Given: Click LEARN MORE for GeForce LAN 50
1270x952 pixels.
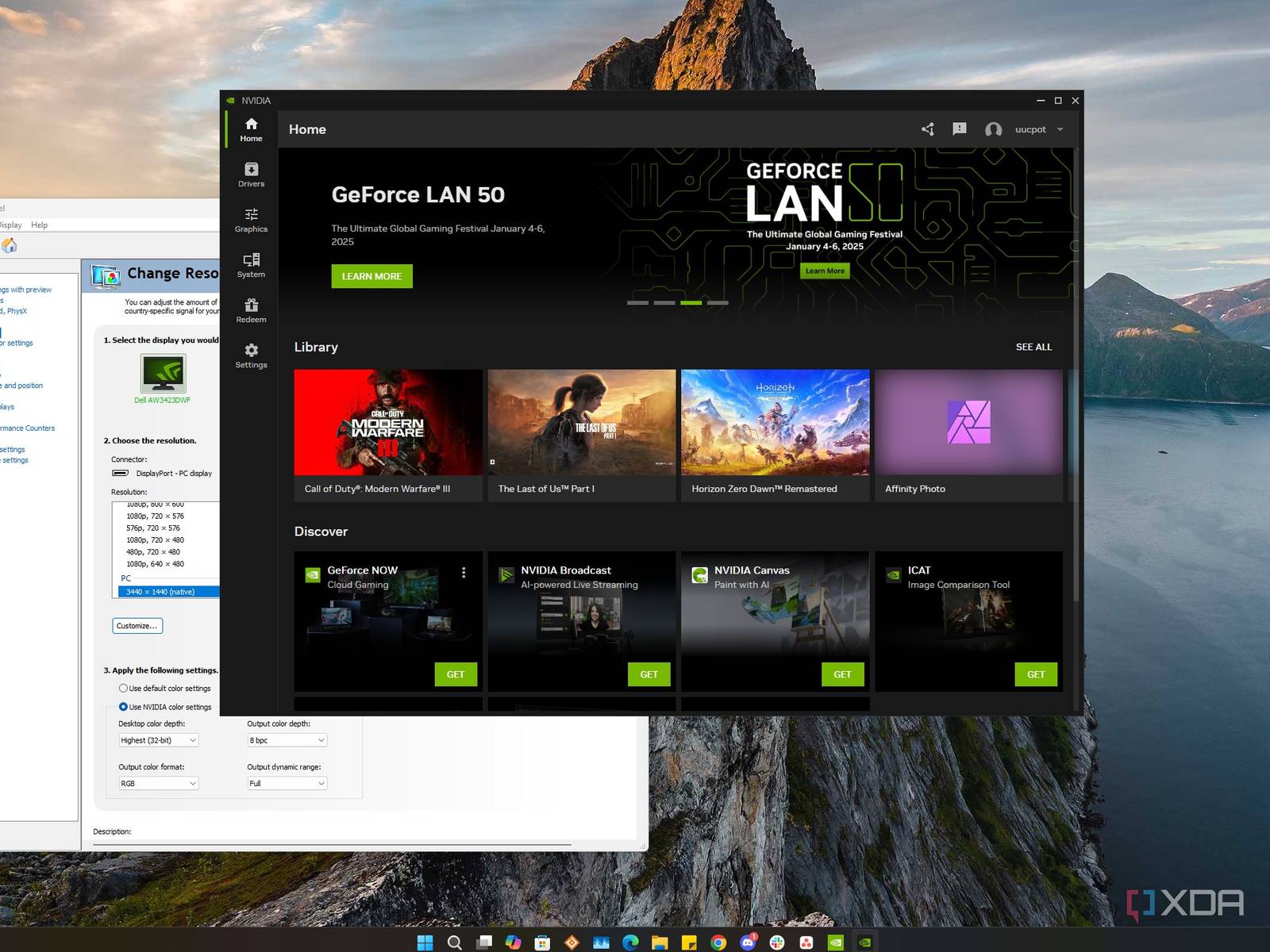Looking at the screenshot, I should pos(371,276).
